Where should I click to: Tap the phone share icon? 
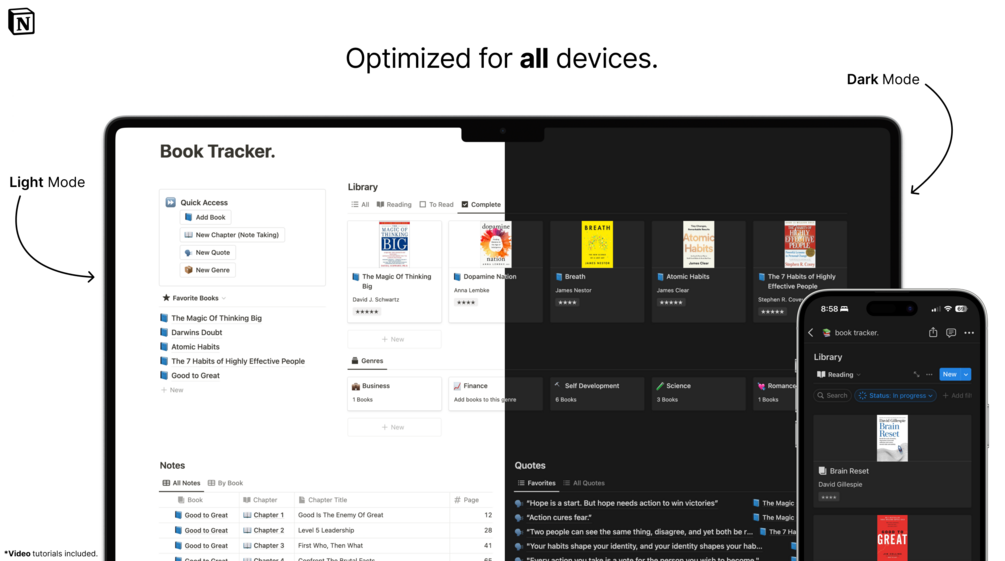(x=933, y=332)
